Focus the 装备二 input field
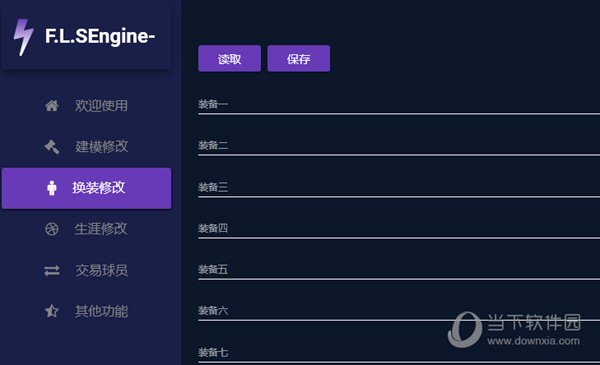The width and height of the screenshot is (600, 365). tap(399, 146)
